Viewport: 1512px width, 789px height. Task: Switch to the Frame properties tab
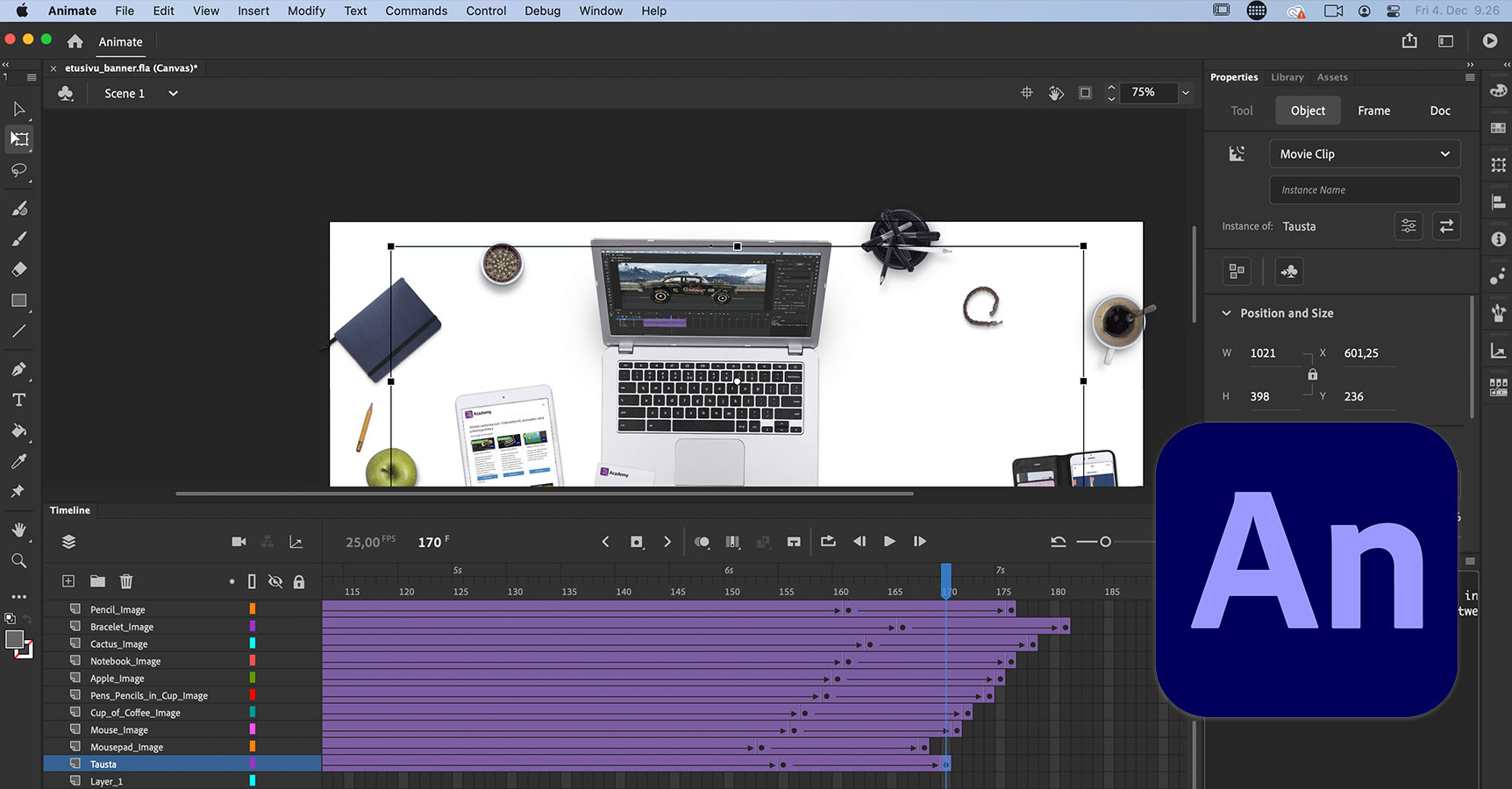[1373, 110]
